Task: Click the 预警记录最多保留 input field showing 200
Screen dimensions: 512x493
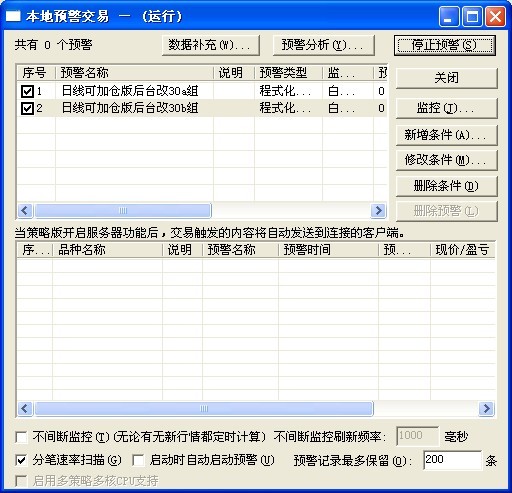Action: coord(452,460)
